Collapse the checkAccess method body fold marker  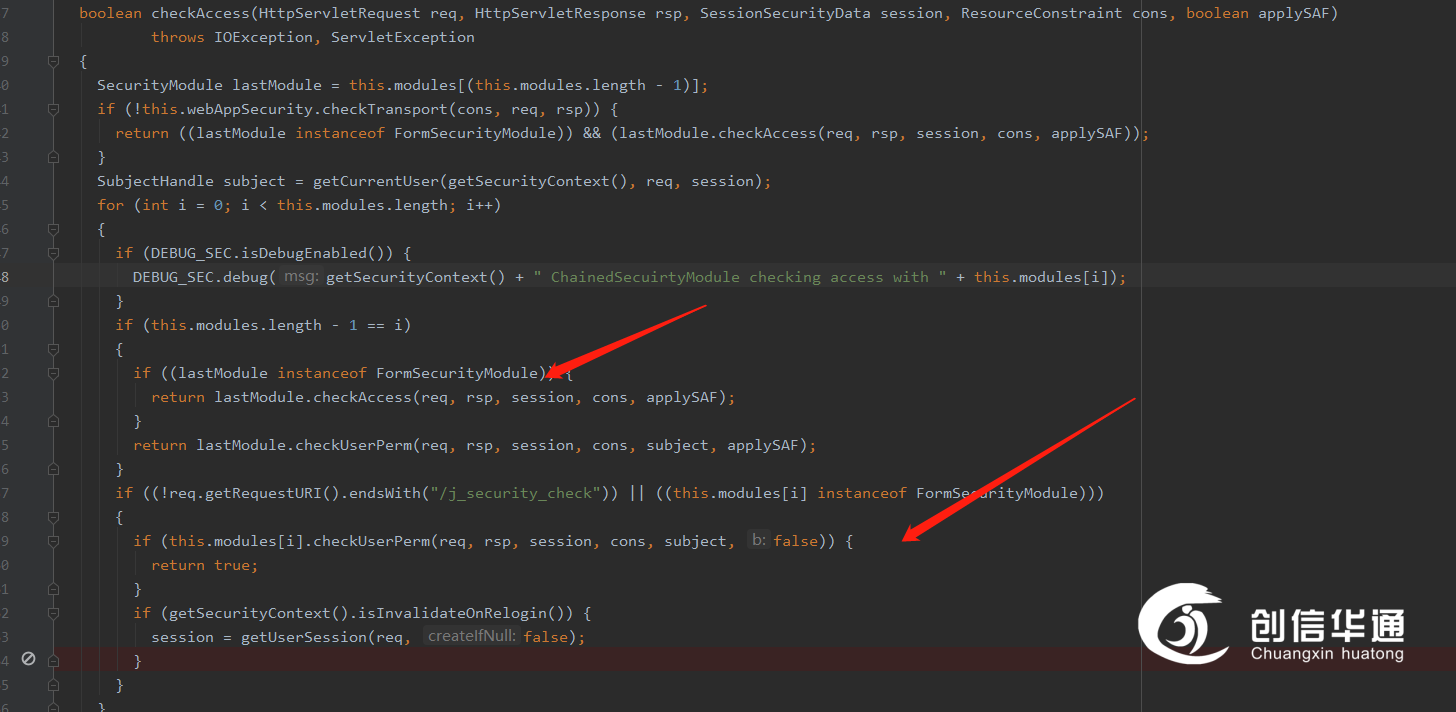point(54,61)
